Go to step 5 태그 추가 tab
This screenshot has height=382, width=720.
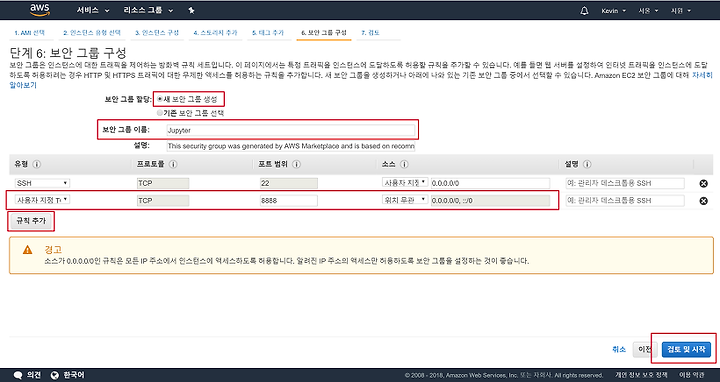[268, 33]
